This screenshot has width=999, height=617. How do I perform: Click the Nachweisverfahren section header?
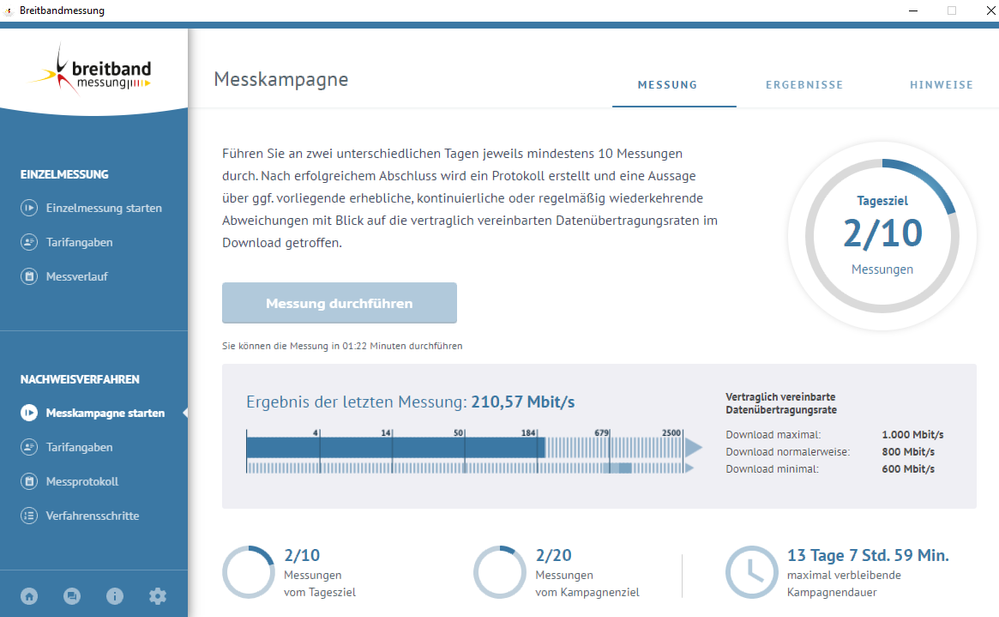click(x=80, y=379)
